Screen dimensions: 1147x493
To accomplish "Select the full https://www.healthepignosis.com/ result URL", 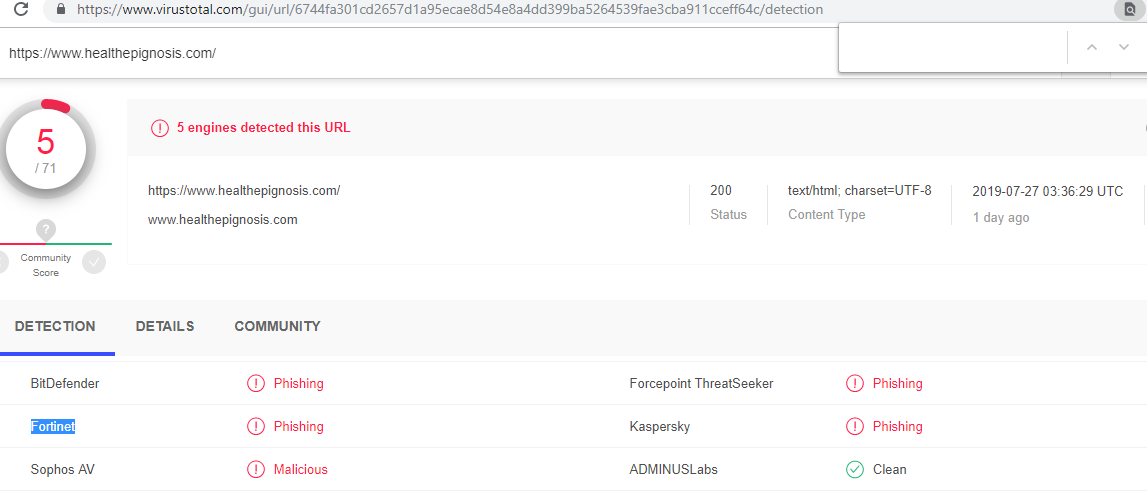I will 244,191.
